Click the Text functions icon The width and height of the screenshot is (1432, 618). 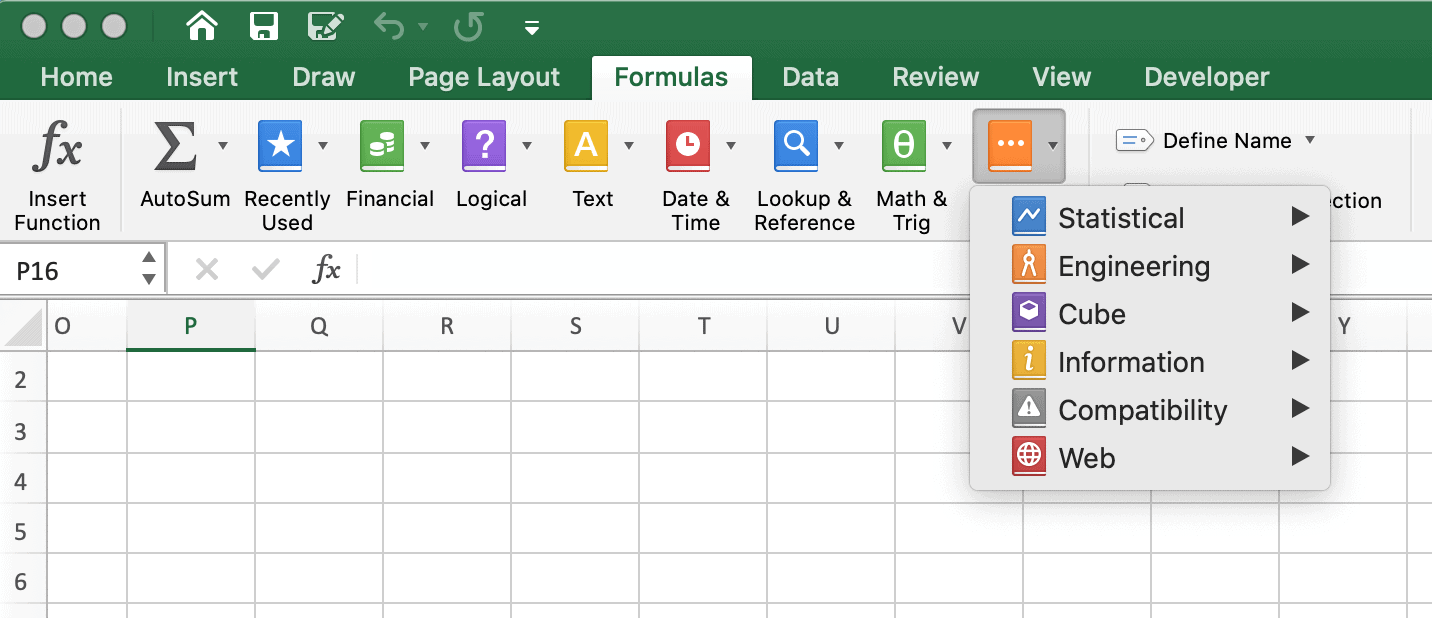[586, 146]
